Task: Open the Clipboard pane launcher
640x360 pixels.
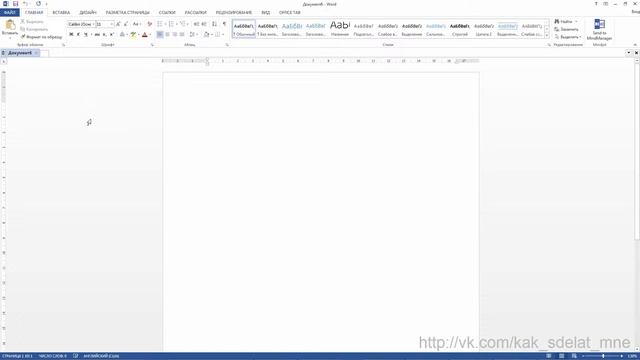Action: (x=64, y=45)
